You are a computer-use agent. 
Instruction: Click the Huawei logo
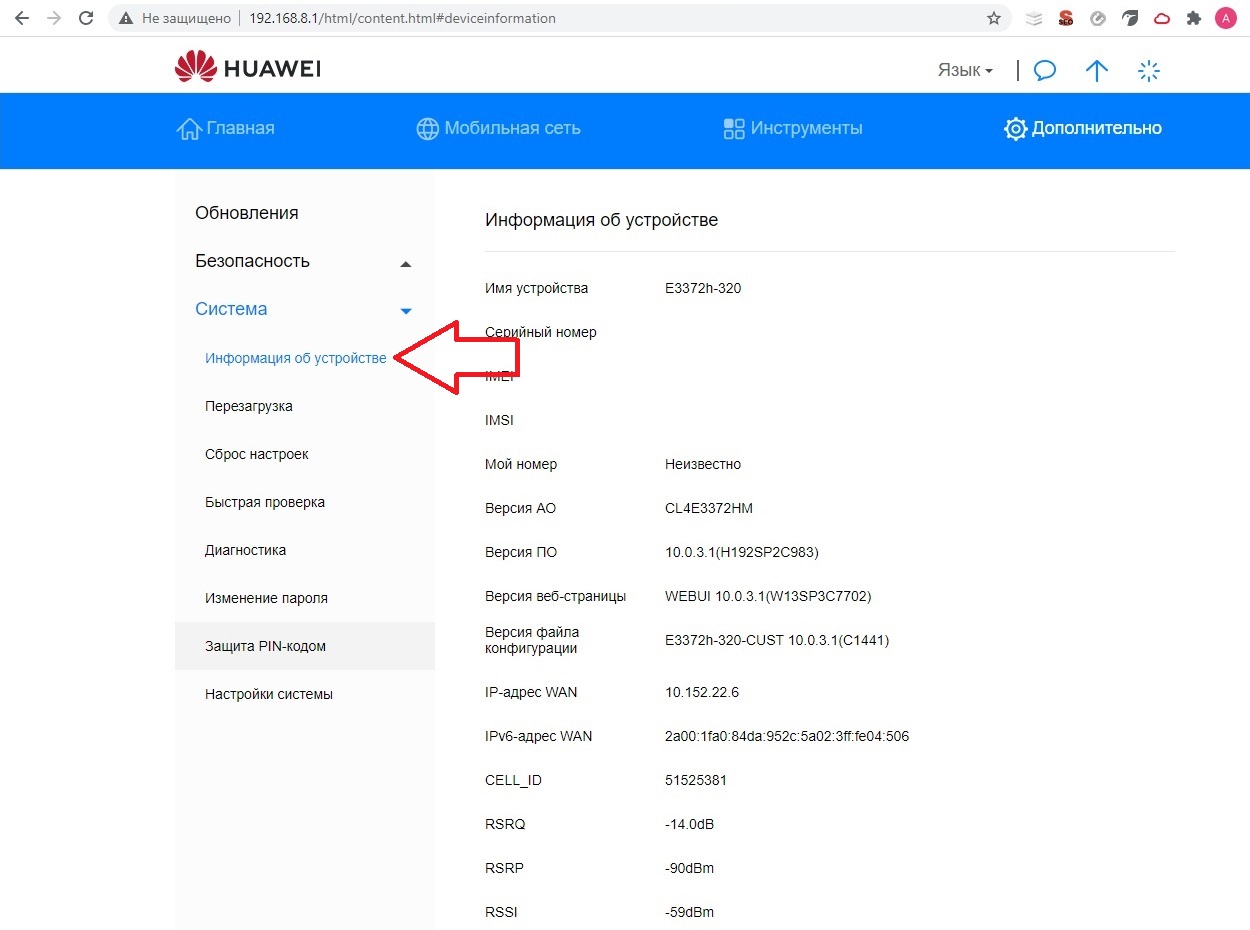click(x=248, y=69)
